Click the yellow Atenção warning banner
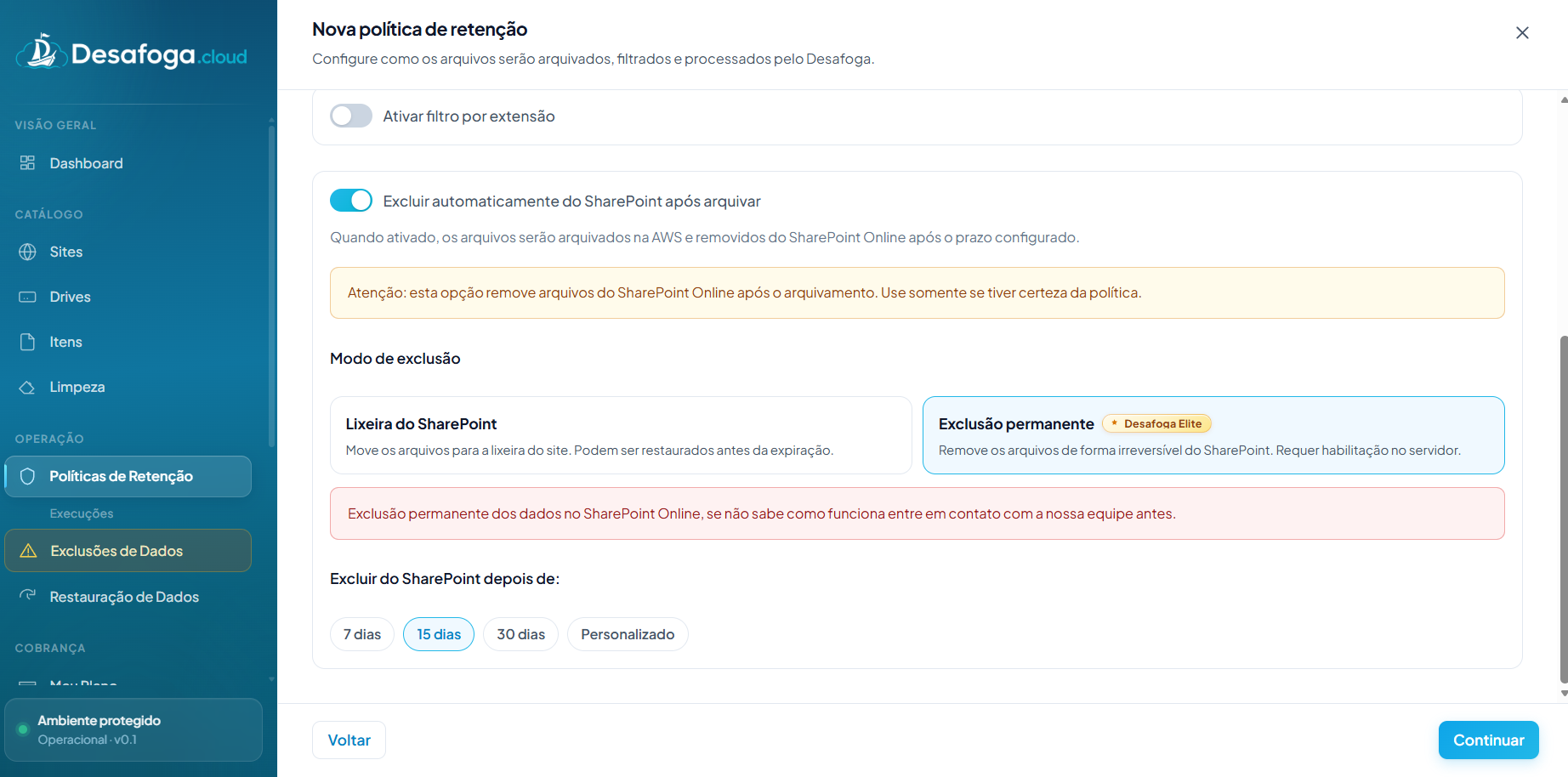The height and width of the screenshot is (777, 1568). (918, 293)
